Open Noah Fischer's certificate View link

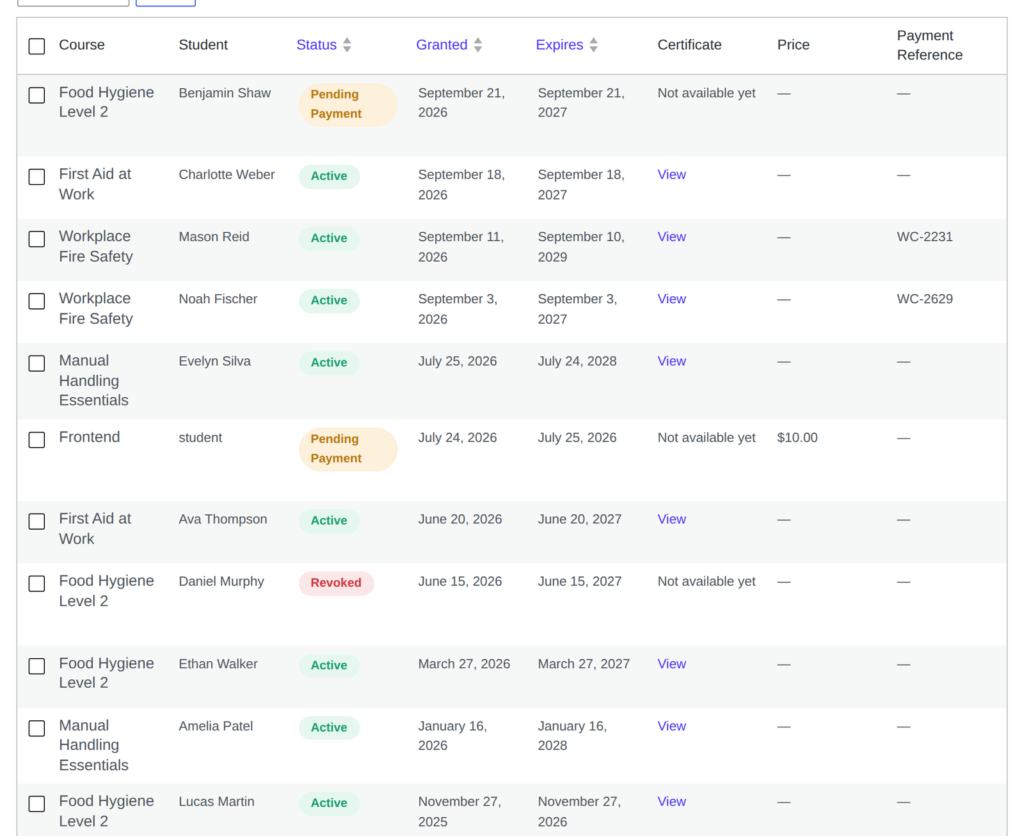[671, 299]
